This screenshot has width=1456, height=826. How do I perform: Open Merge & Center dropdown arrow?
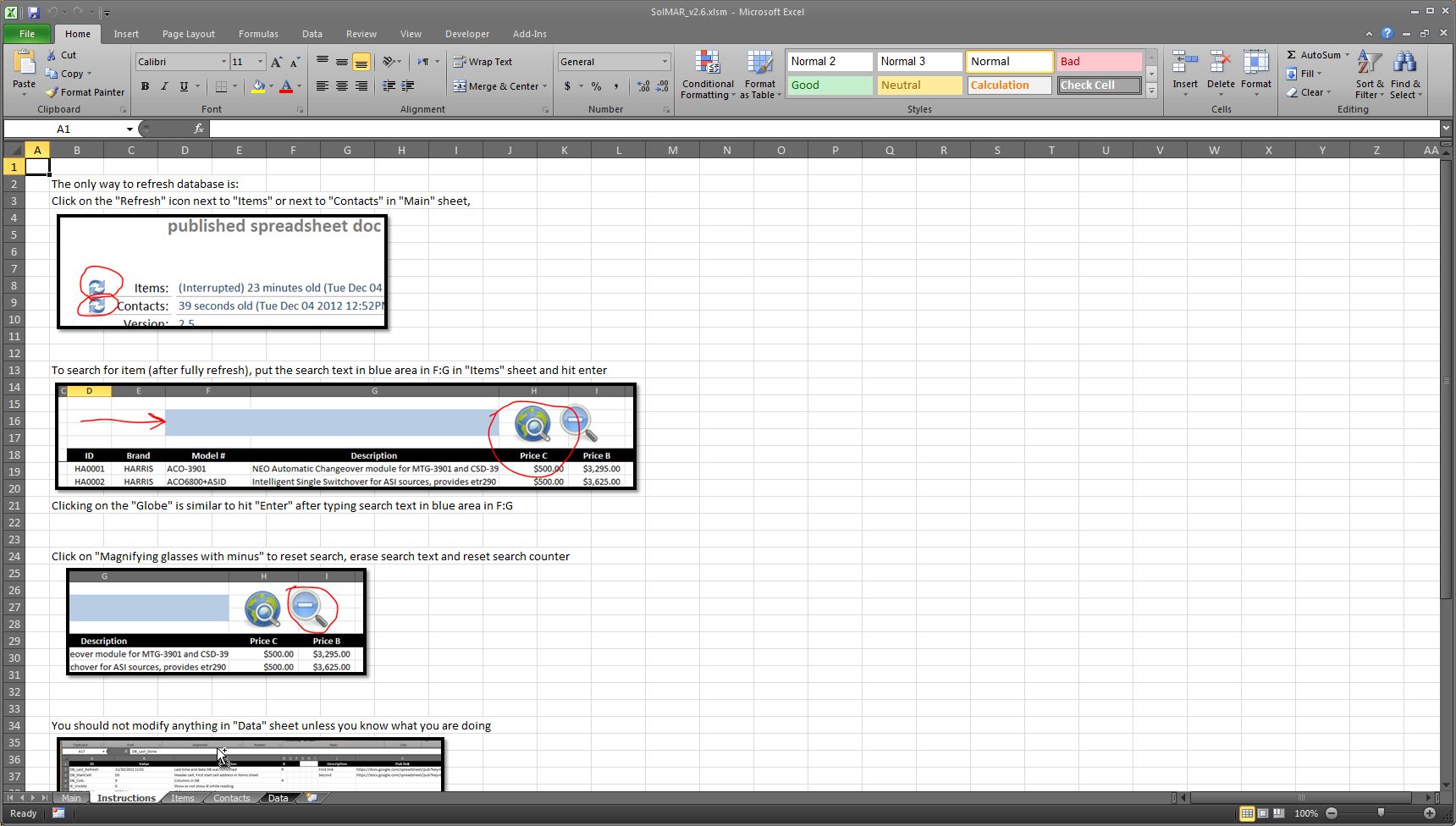point(544,86)
